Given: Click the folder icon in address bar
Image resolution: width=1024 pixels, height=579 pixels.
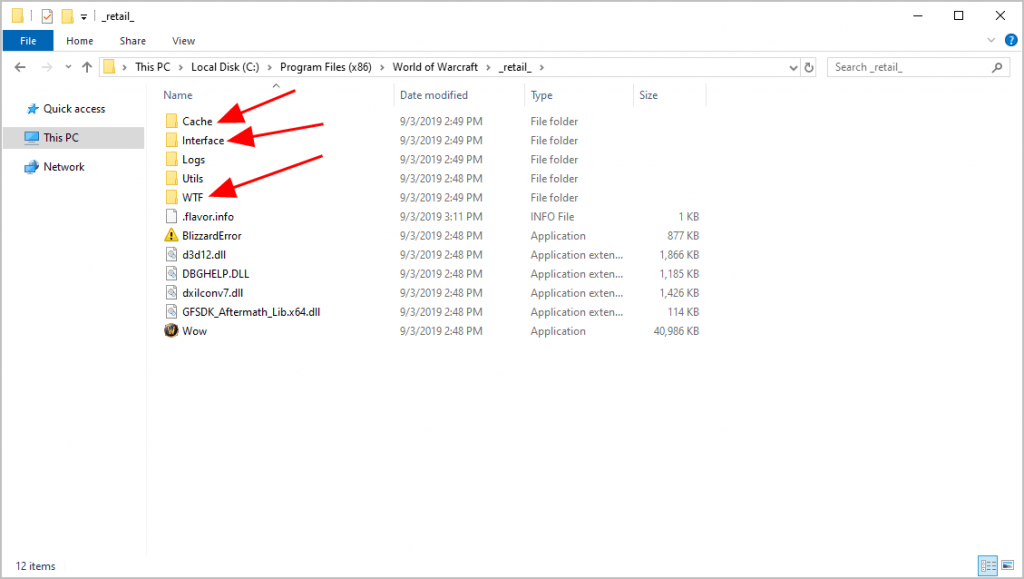Looking at the screenshot, I should pos(109,67).
